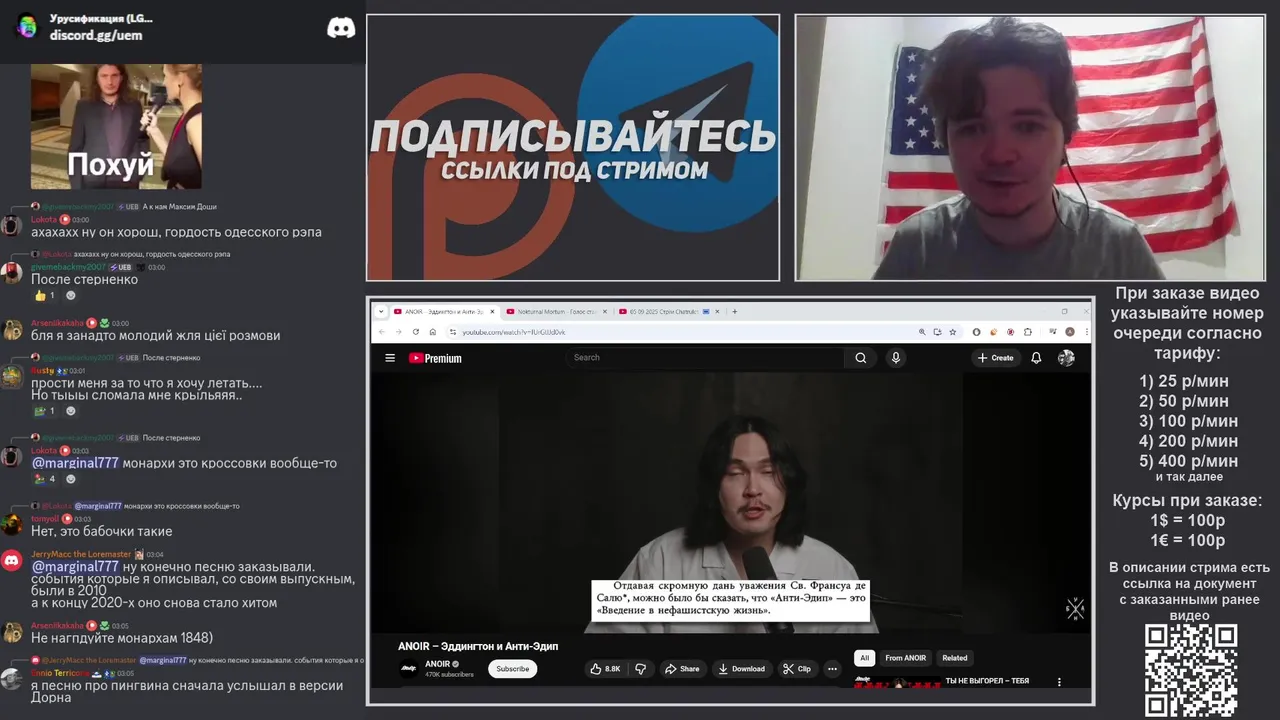
Task: Click the Clip button
Action: [797, 669]
